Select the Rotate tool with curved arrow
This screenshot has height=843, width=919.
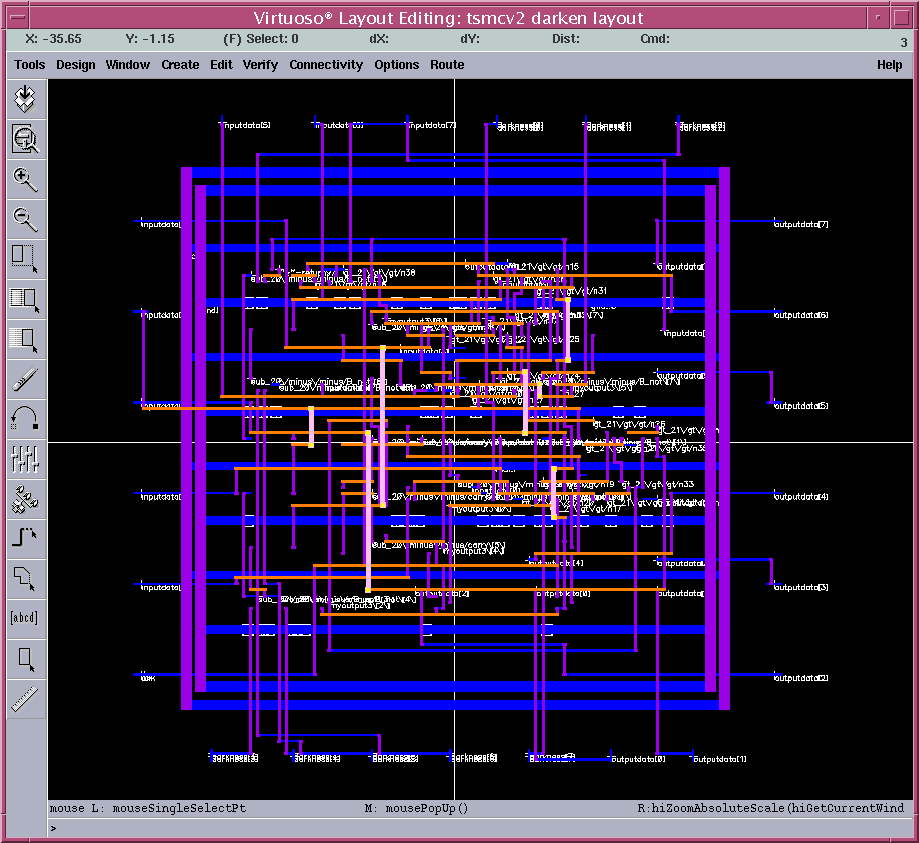coord(25,419)
